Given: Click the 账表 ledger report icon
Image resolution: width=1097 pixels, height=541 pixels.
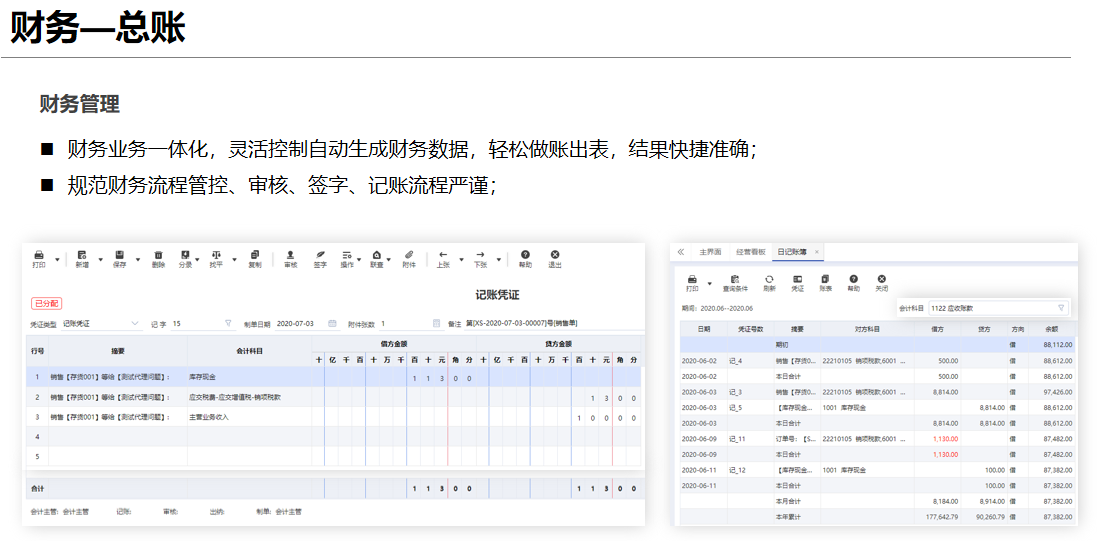Looking at the screenshot, I should [x=826, y=279].
